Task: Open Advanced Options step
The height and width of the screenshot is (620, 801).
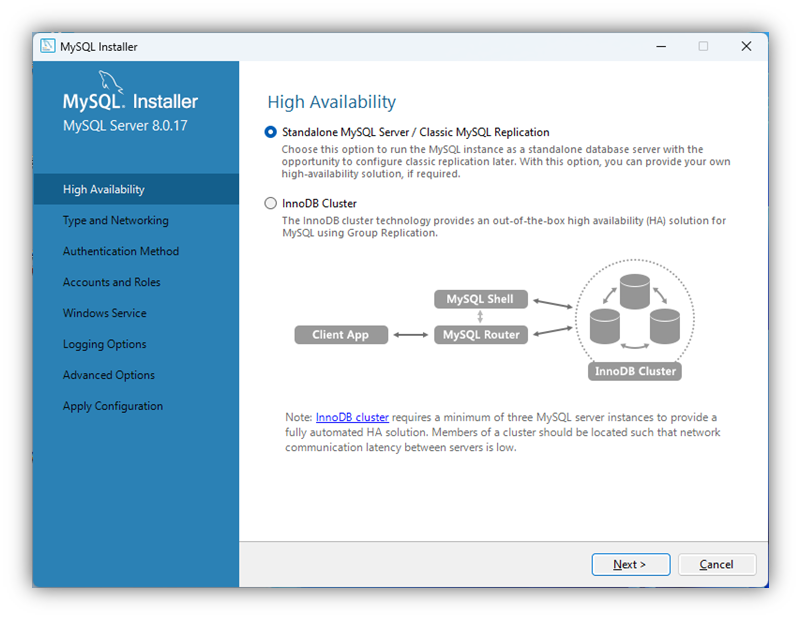Action: tap(108, 375)
